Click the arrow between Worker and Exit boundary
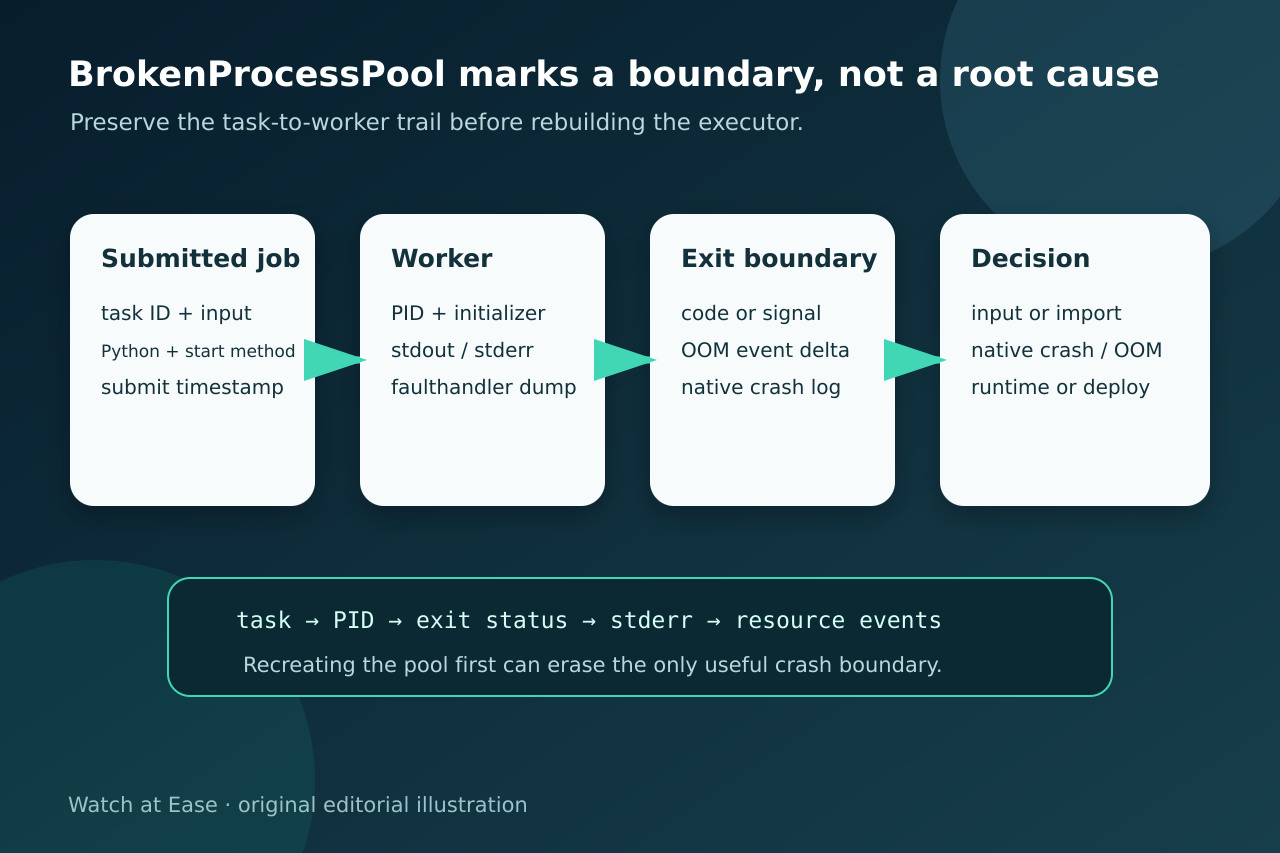Screen dimensions: 1280x853 click(625, 360)
